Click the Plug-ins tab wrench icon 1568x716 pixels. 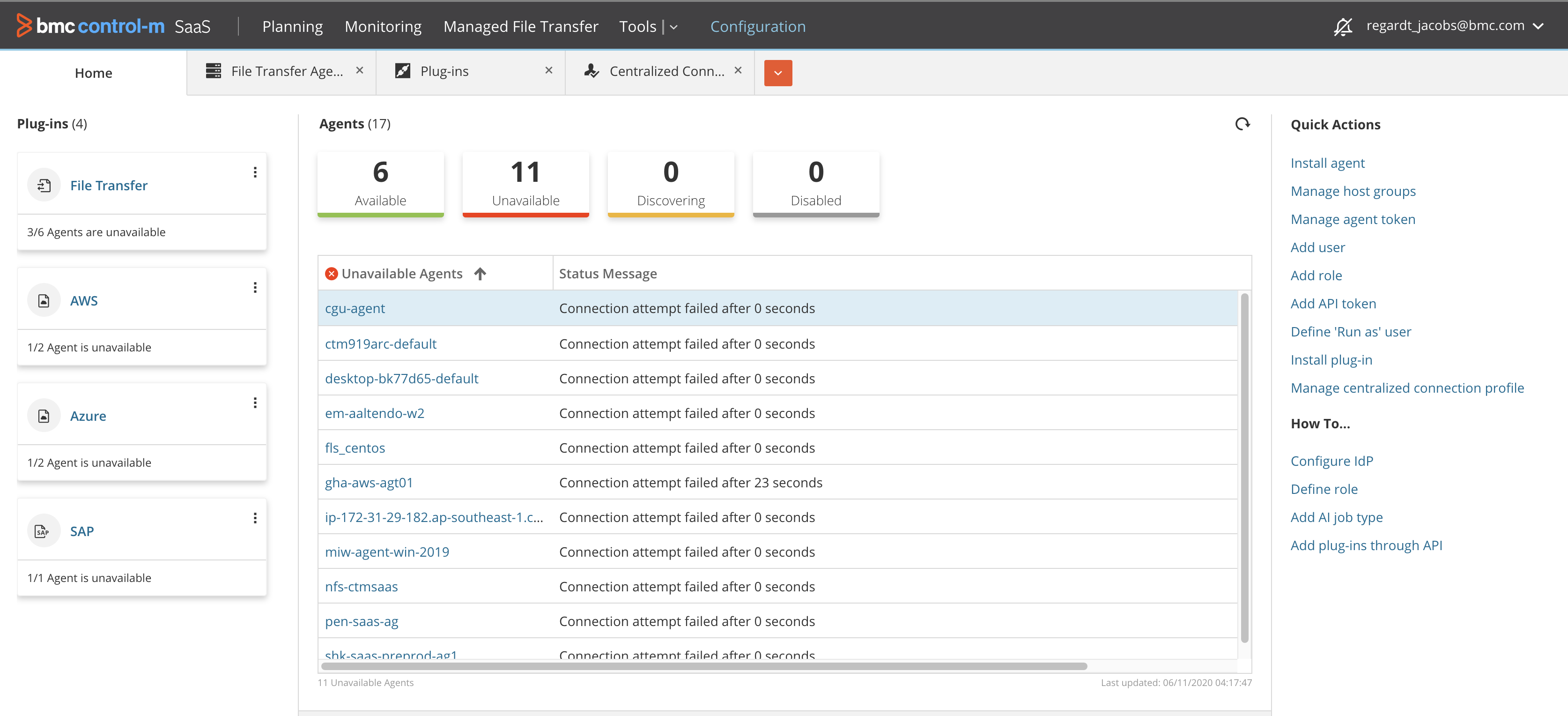pos(404,71)
